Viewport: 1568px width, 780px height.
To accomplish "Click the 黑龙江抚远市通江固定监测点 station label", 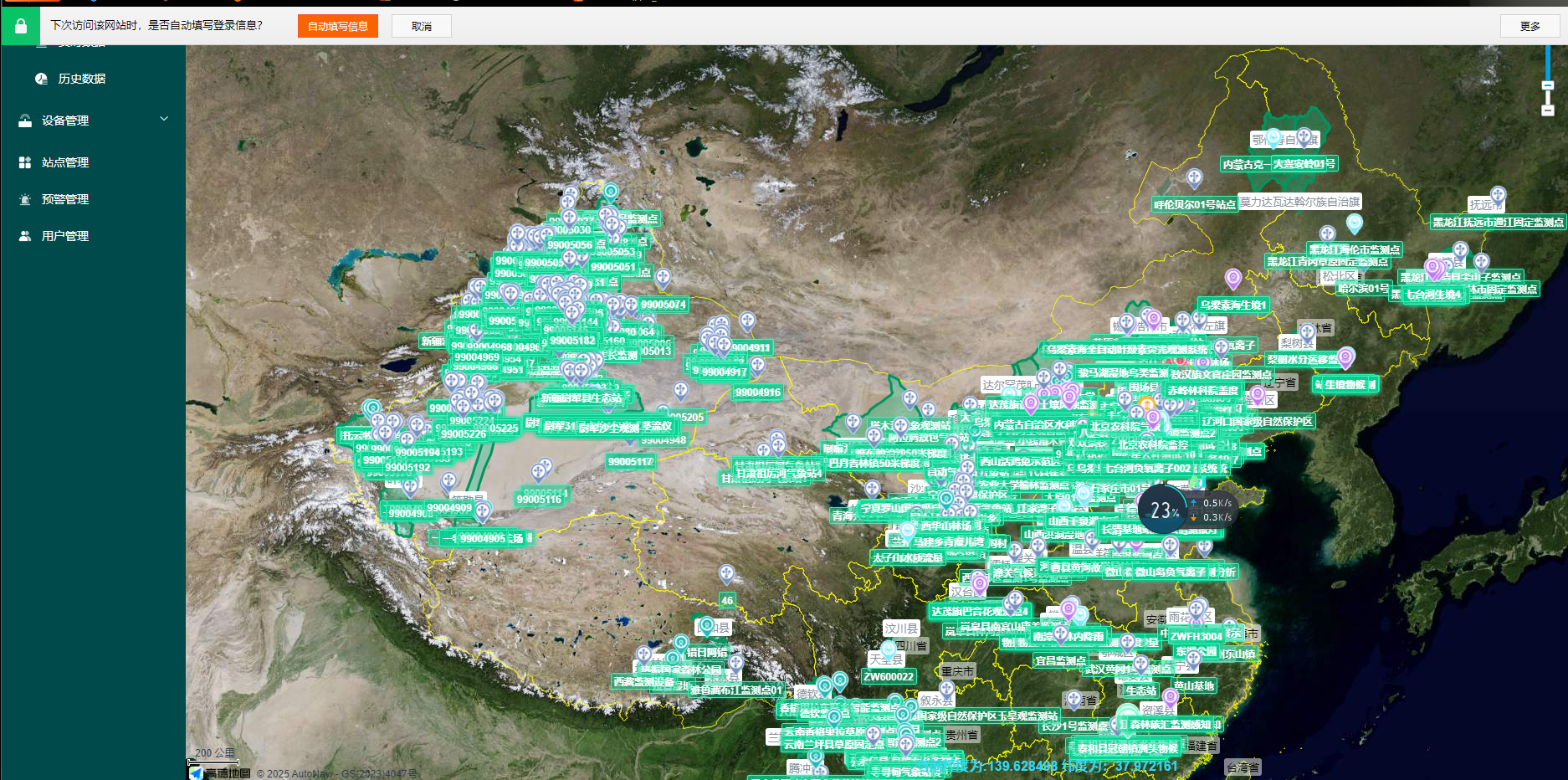I will pos(1498,222).
